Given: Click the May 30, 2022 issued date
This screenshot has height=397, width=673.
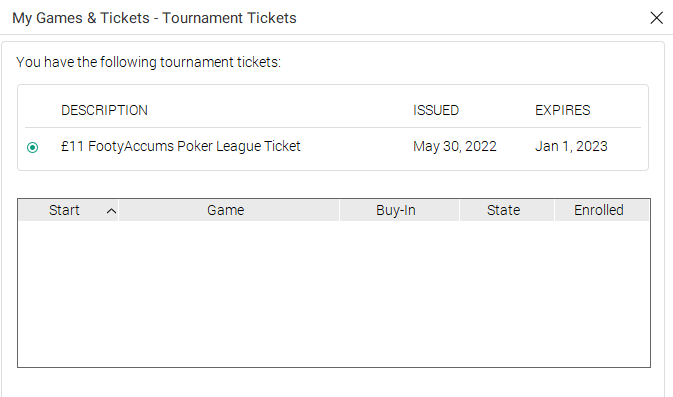Looking at the screenshot, I should [455, 146].
